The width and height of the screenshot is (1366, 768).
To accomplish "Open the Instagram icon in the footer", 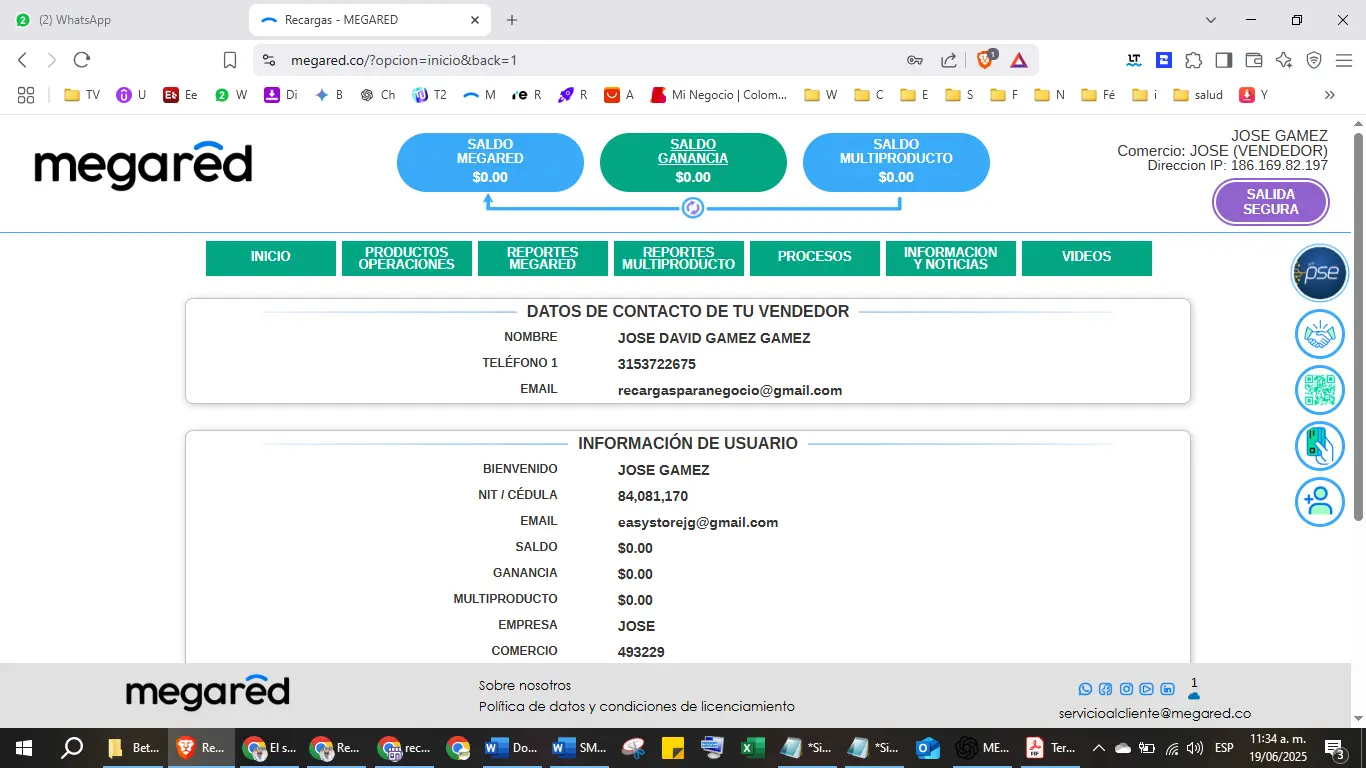I will (x=1126, y=689).
